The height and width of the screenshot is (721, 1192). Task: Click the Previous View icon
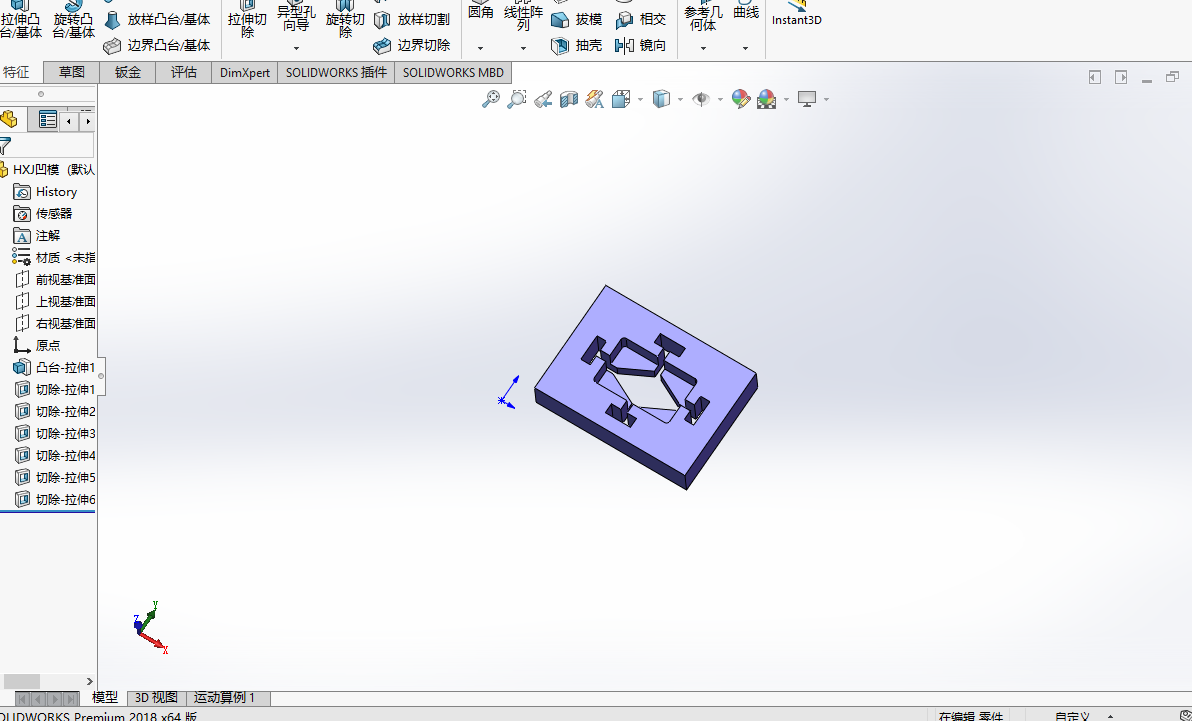543,99
